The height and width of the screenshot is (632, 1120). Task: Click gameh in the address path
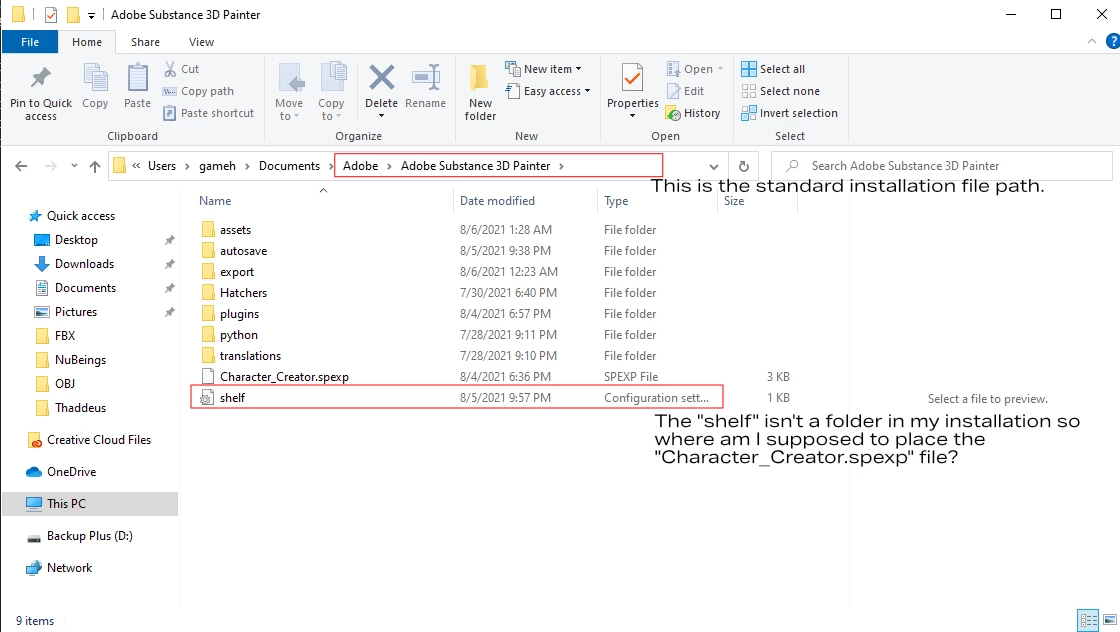coord(217,166)
